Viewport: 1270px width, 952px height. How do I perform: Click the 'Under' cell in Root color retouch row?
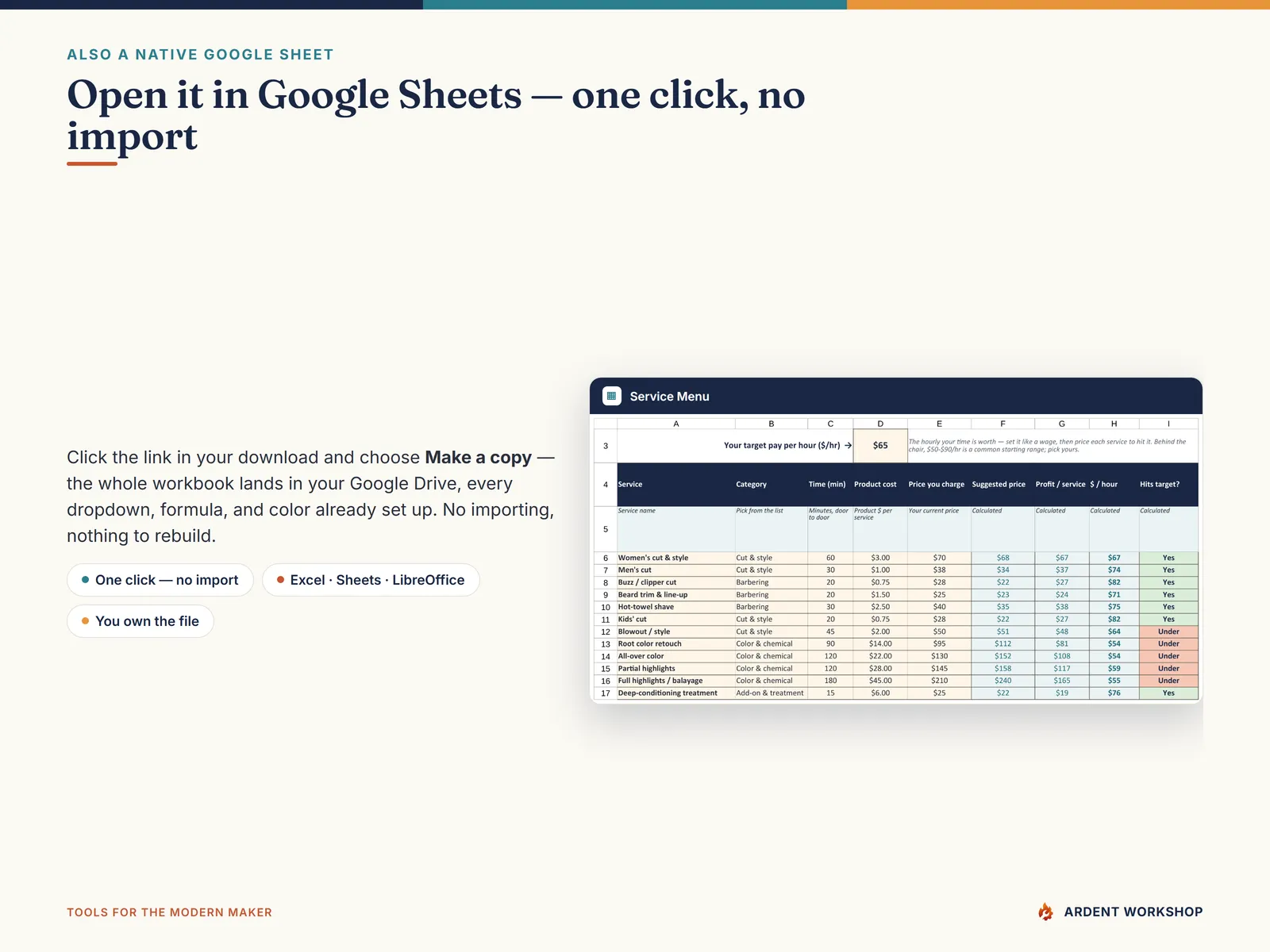point(1168,644)
